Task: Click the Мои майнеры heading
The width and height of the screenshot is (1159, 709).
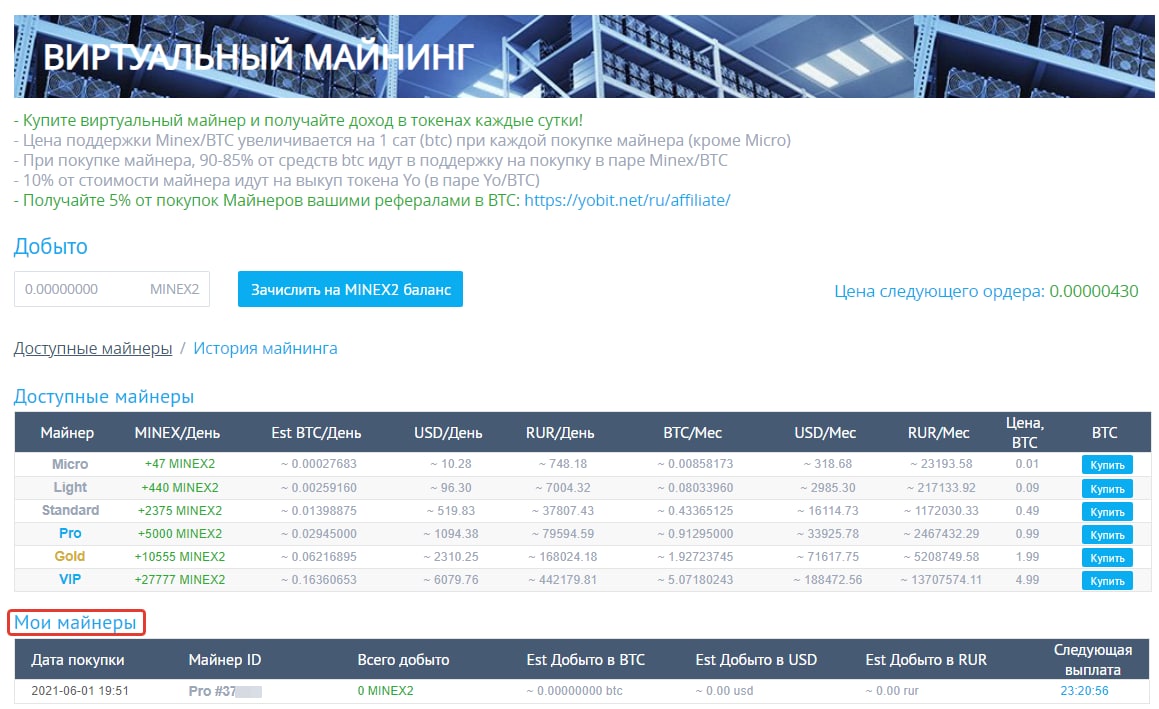Action: [x=75, y=623]
